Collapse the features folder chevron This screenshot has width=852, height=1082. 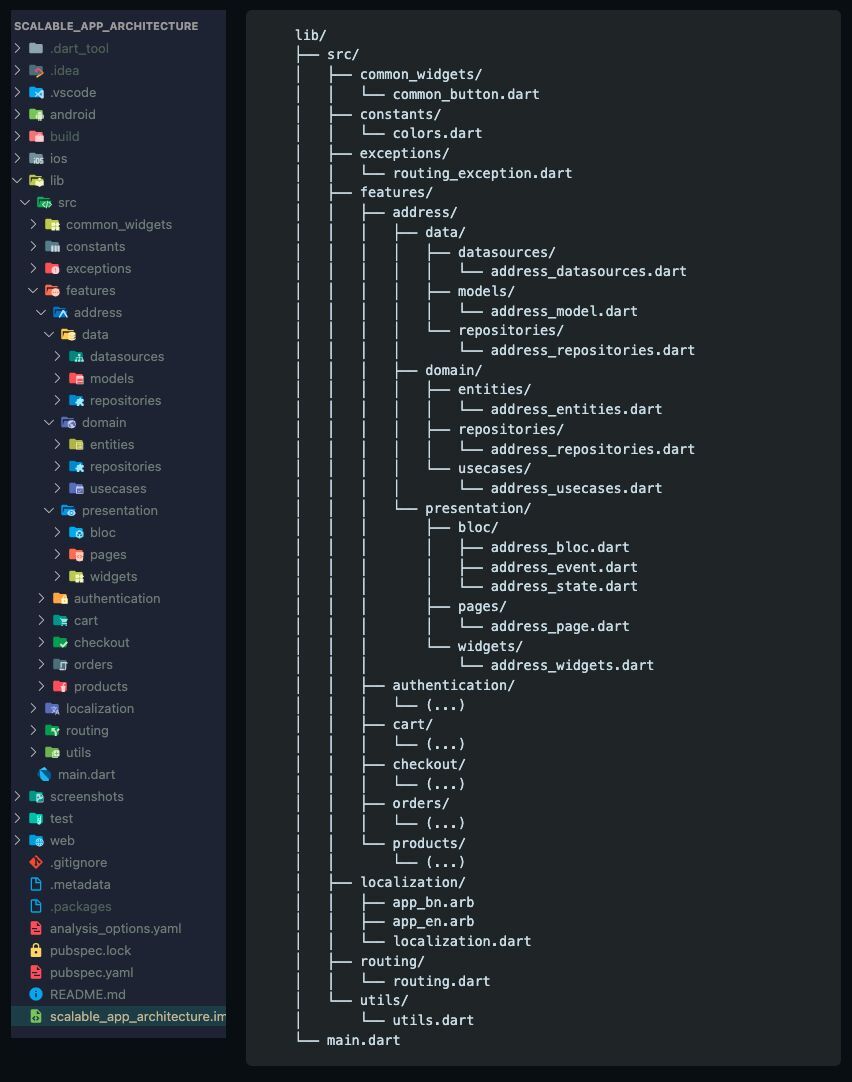(33, 290)
